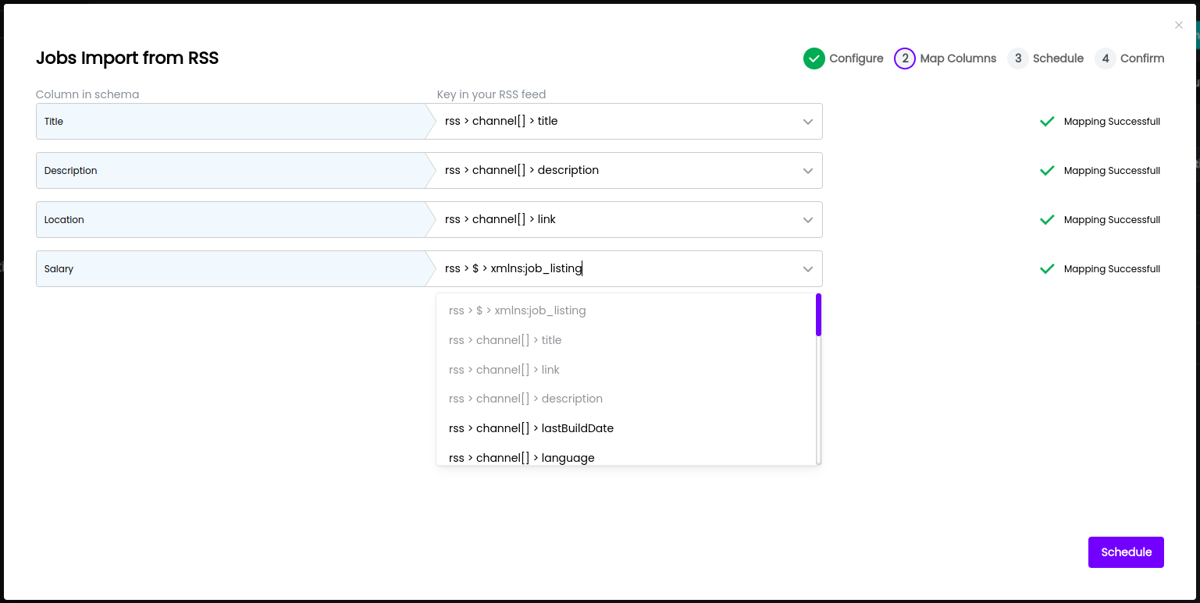Close the import dialog with the X

pyautogui.click(x=1178, y=25)
